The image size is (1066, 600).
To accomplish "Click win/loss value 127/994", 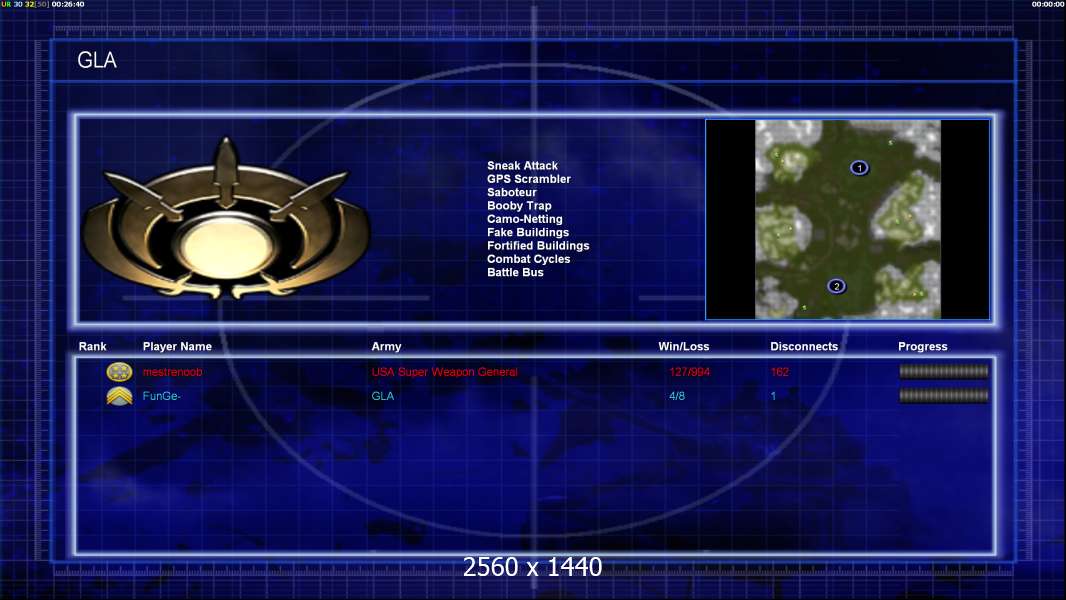I will 689,372.
